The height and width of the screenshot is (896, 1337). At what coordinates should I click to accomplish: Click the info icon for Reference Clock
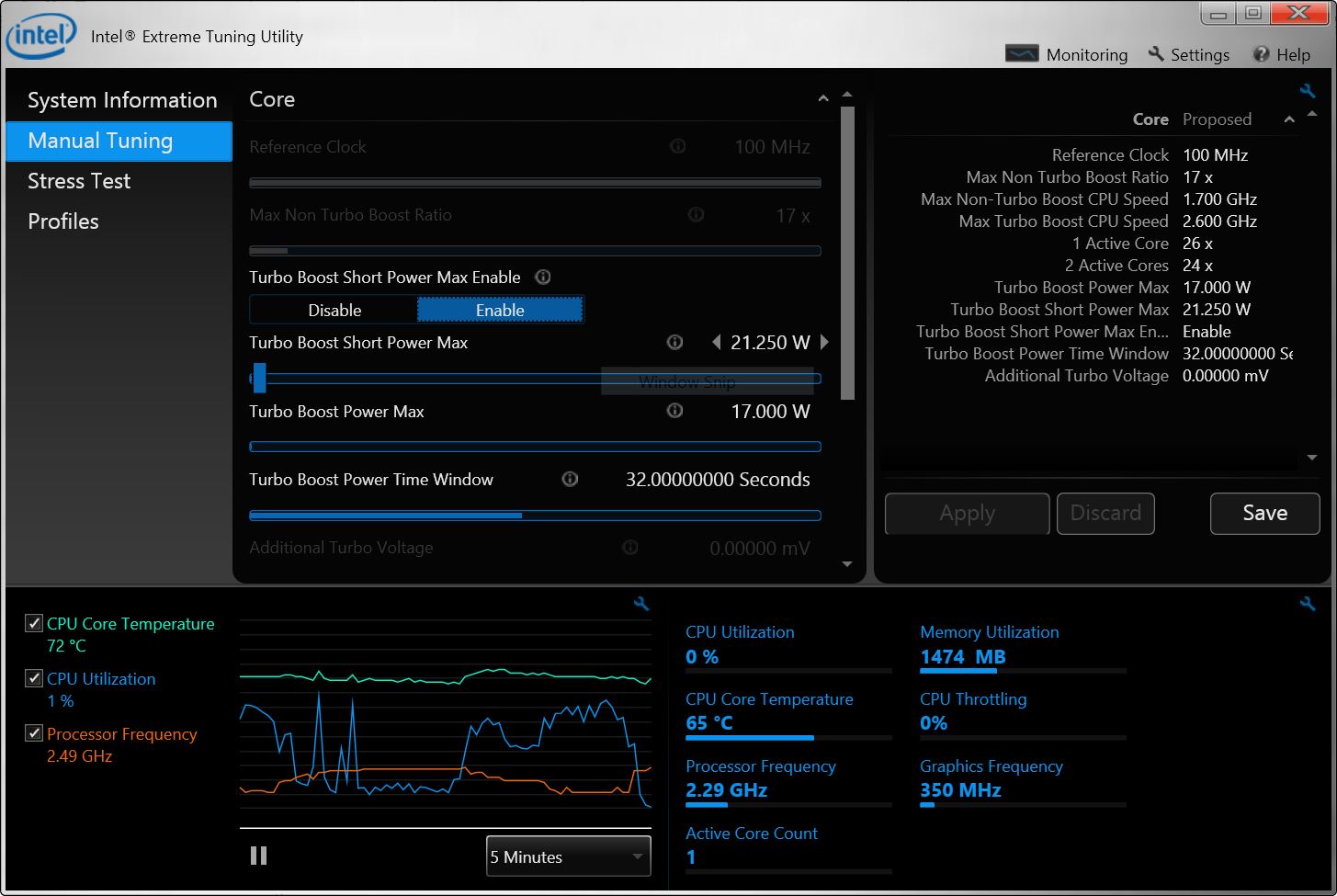click(x=678, y=146)
